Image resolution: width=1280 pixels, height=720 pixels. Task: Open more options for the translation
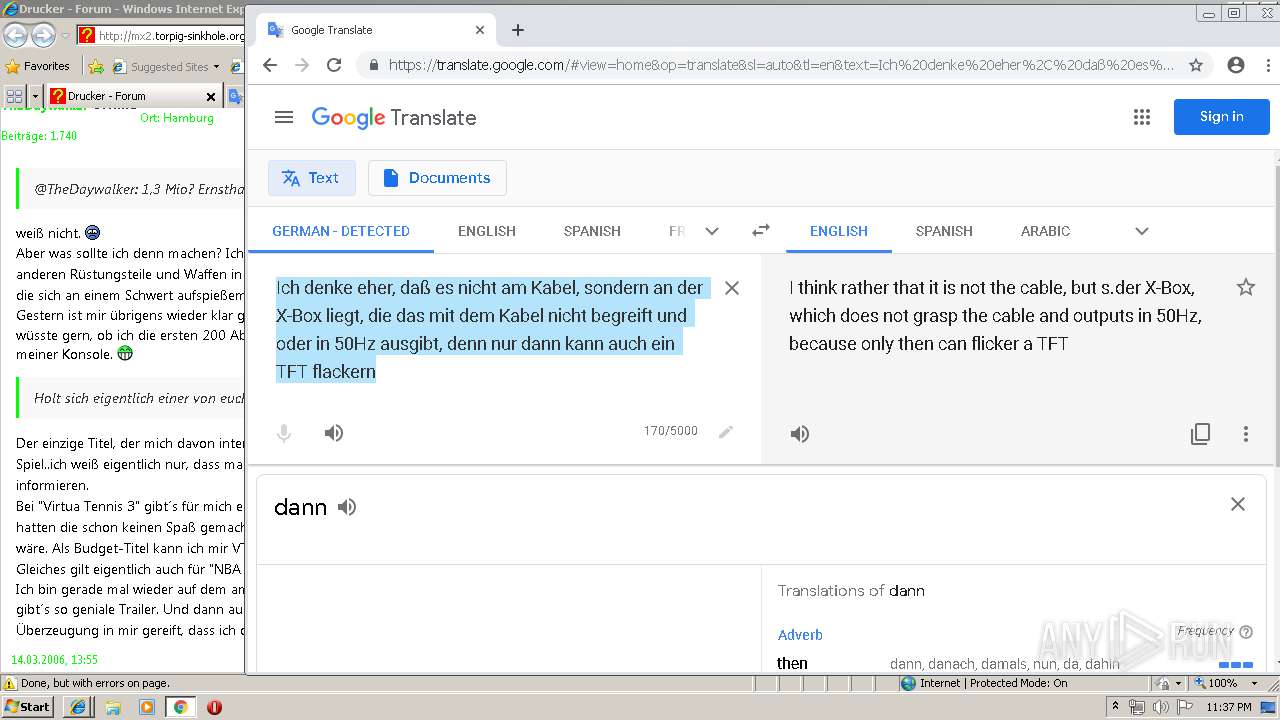point(1246,434)
